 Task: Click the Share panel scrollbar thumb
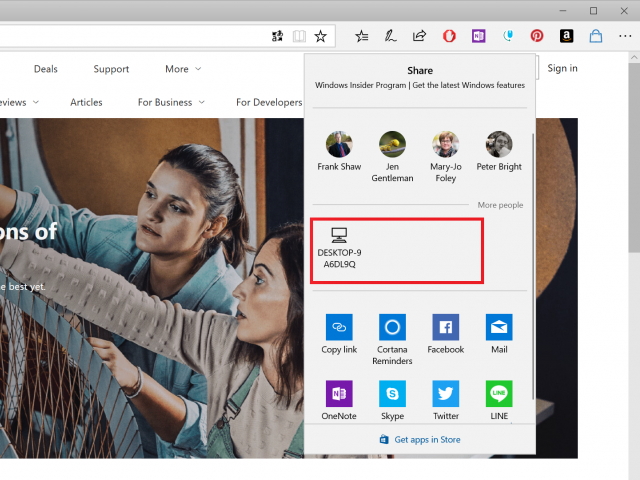coord(533,266)
